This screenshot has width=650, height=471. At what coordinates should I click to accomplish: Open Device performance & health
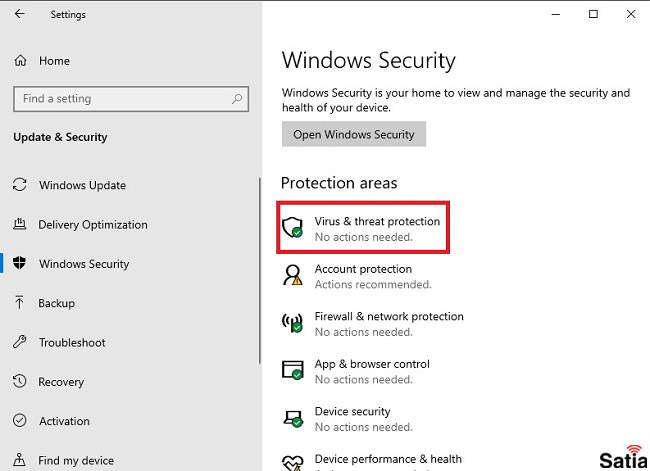pos(372,462)
